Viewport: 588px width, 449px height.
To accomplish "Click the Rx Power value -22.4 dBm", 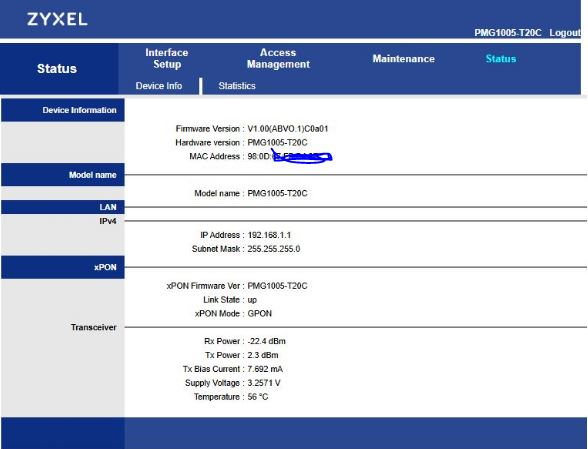I will pos(266,341).
